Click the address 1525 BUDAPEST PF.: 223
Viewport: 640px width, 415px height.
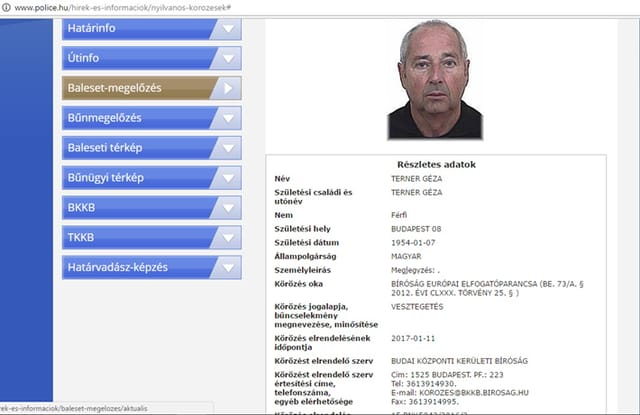coord(457,375)
